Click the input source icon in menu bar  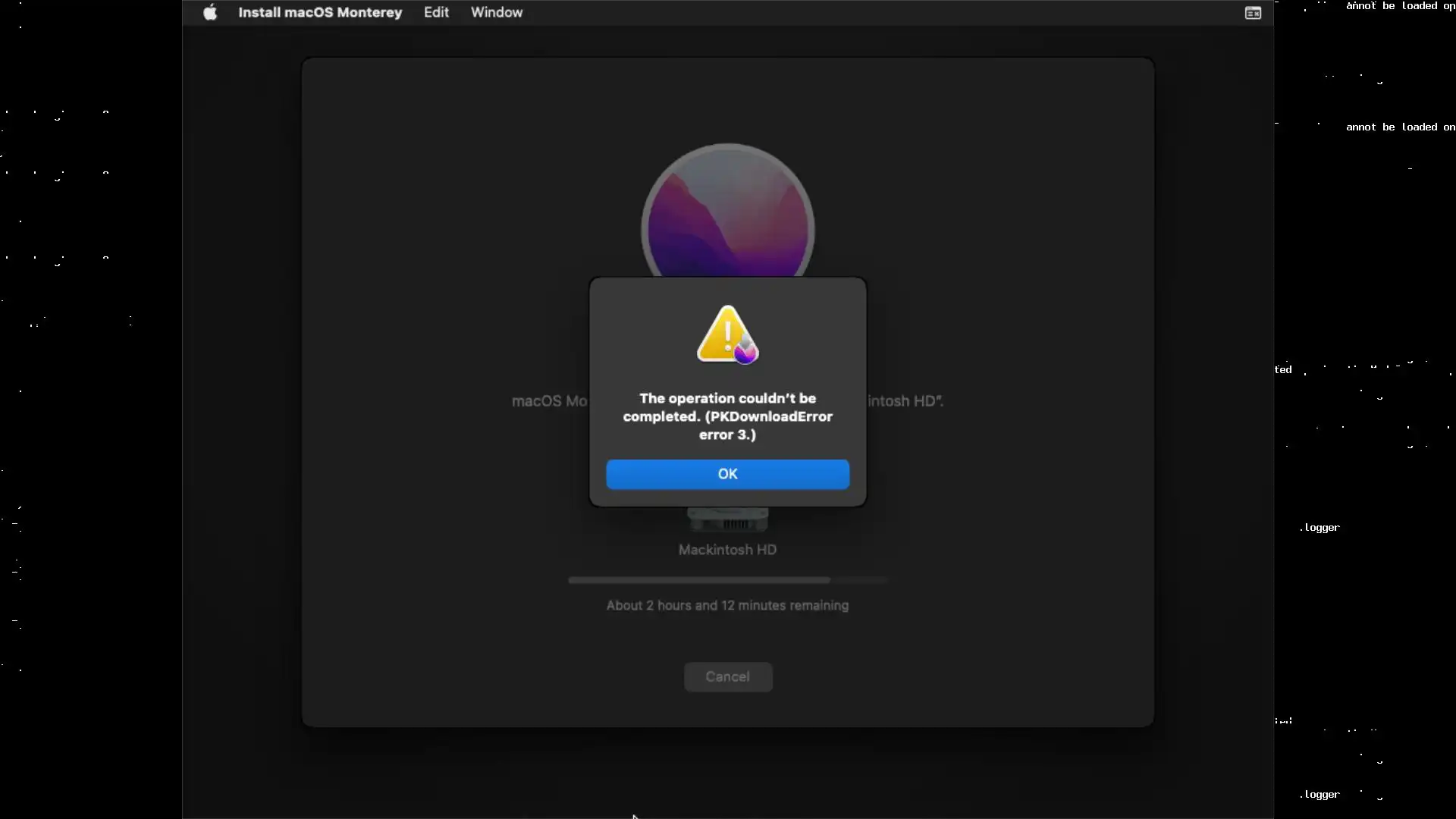1253,13
